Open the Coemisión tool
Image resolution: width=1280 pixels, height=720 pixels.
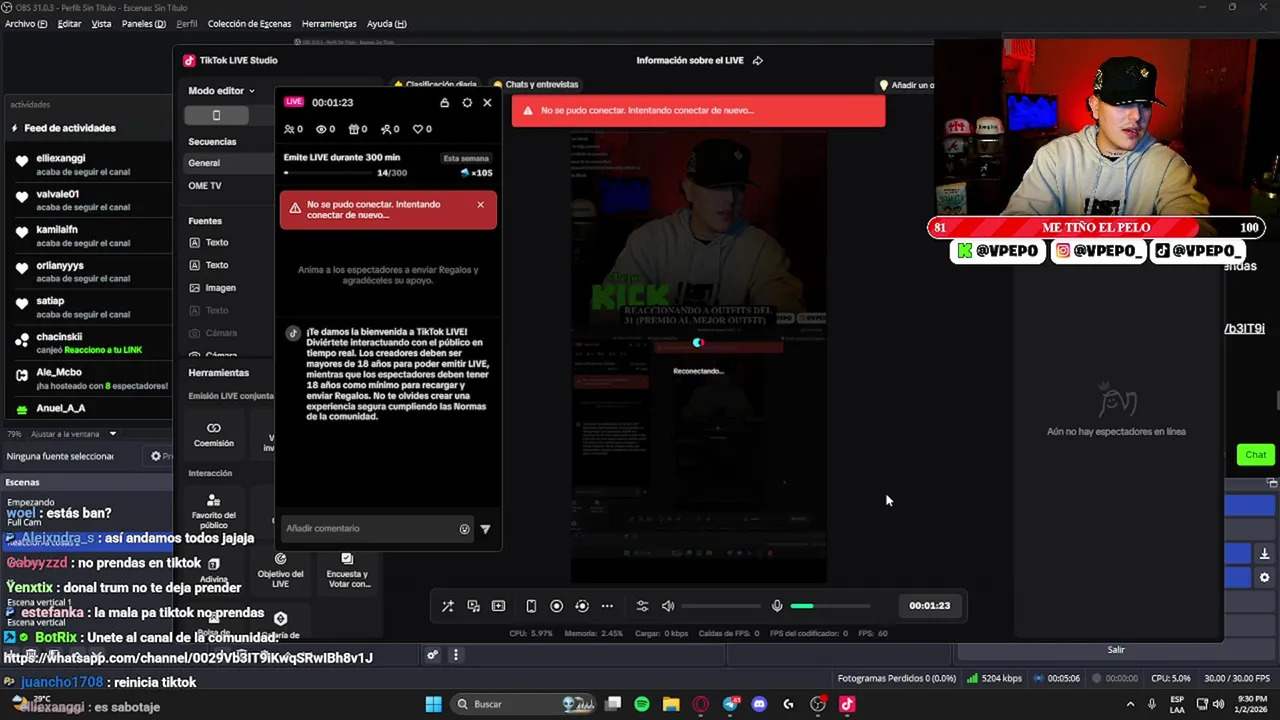[214, 435]
